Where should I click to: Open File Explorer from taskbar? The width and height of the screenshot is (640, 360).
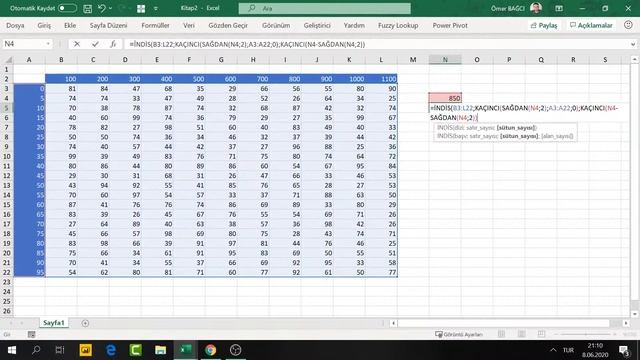tap(160, 350)
